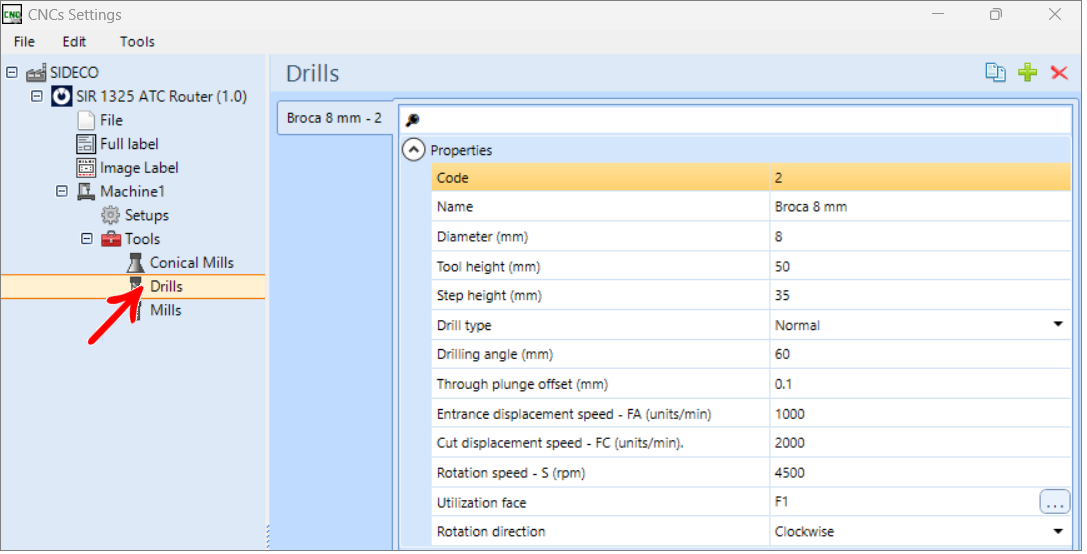Open the File menu
This screenshot has width=1087, height=554.
pos(24,42)
